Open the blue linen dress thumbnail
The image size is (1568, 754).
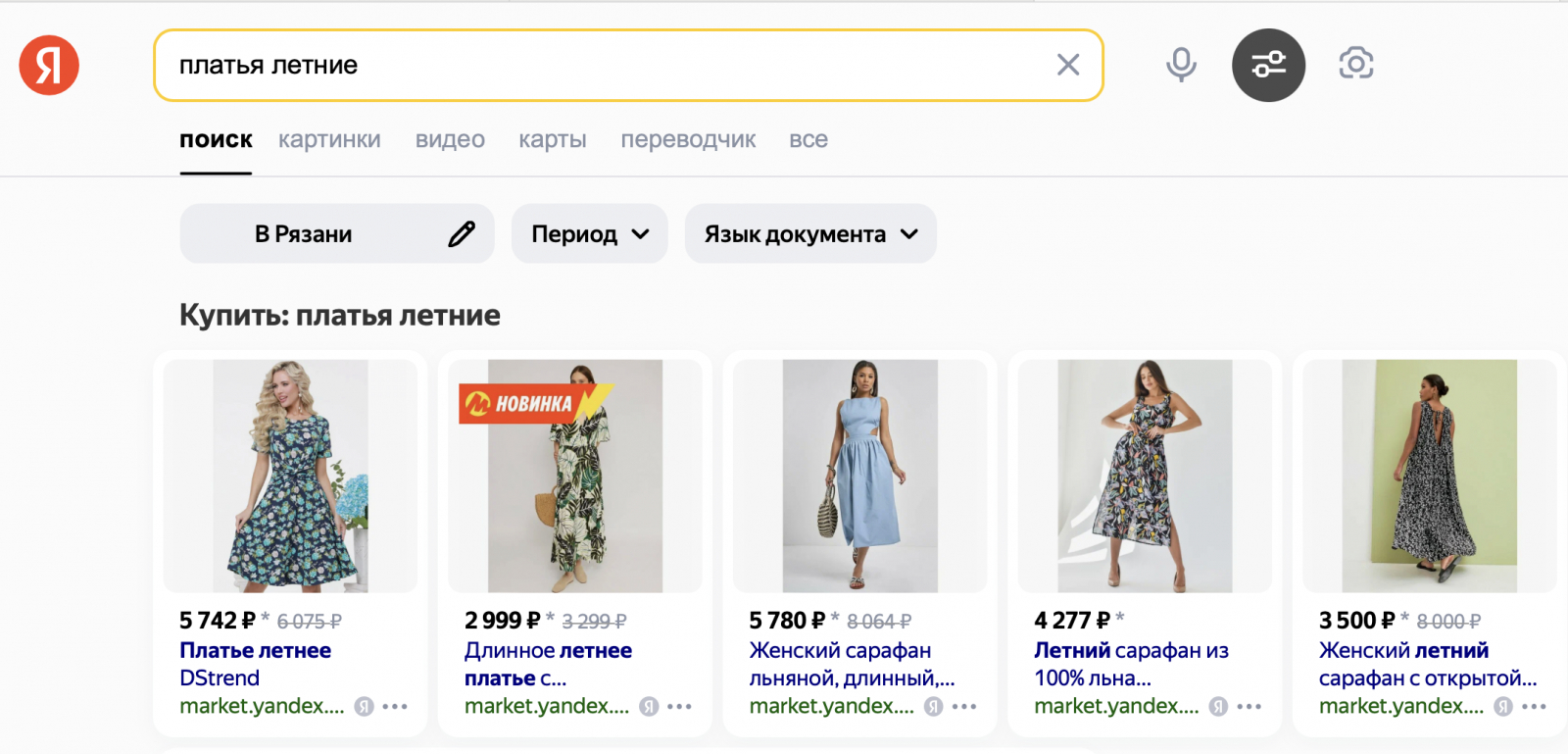[x=859, y=476]
